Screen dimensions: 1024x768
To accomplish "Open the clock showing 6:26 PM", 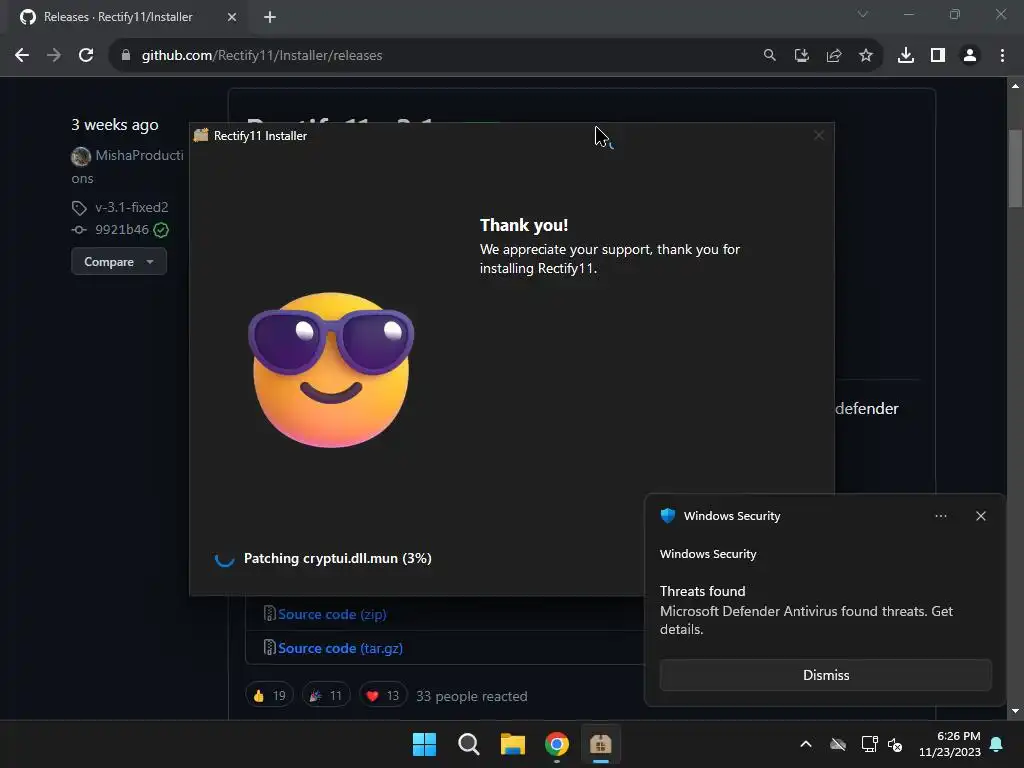I will [950, 744].
